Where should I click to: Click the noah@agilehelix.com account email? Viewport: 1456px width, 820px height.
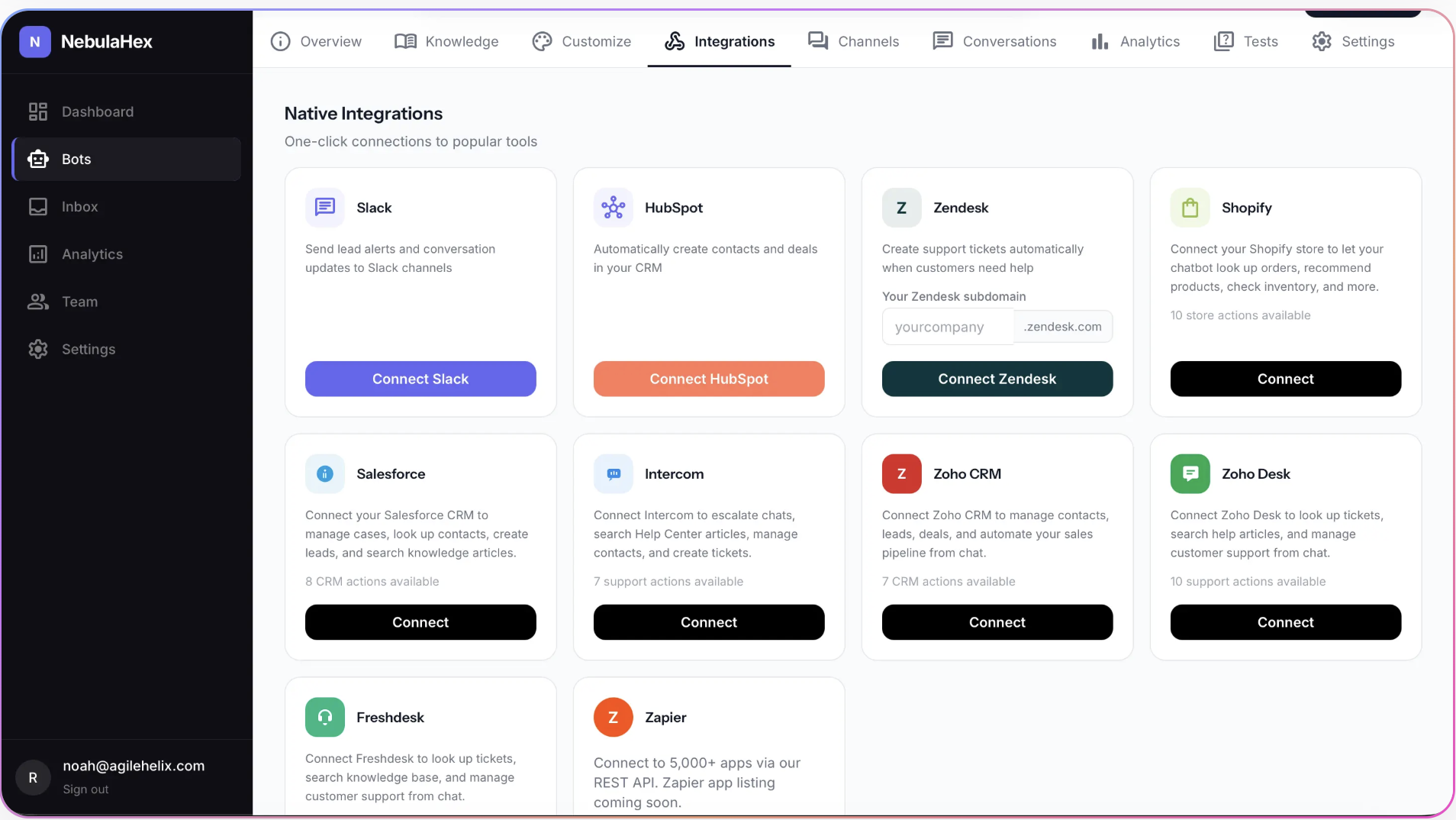point(134,766)
